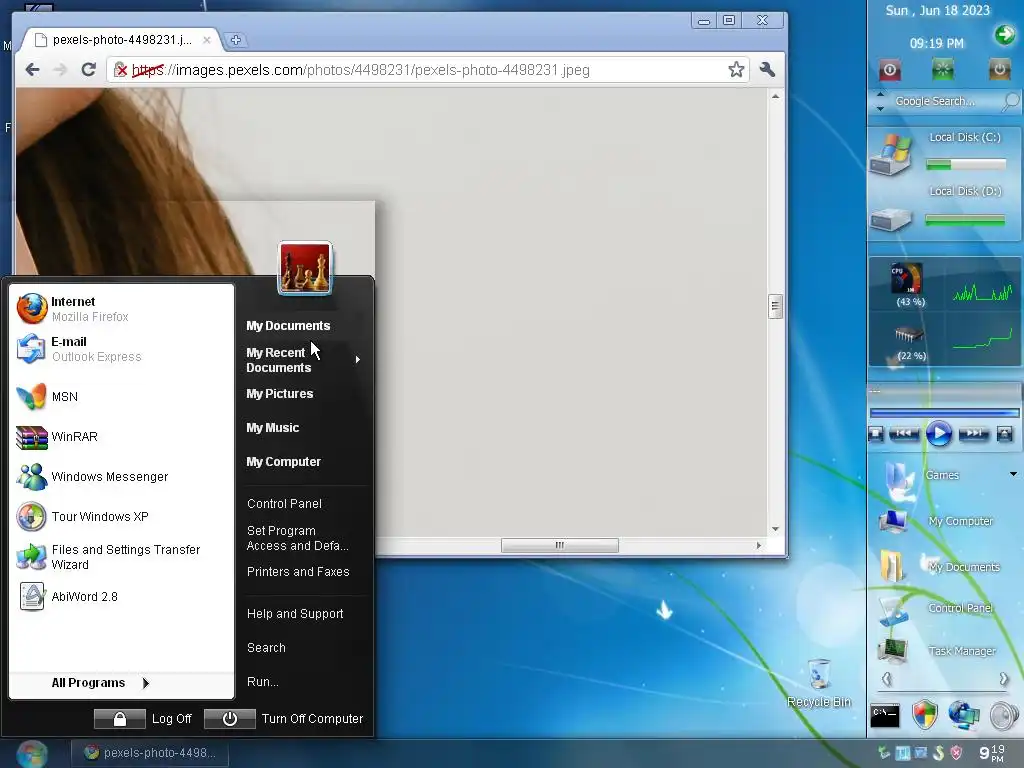Click the Start orb on taskbar

(31, 754)
